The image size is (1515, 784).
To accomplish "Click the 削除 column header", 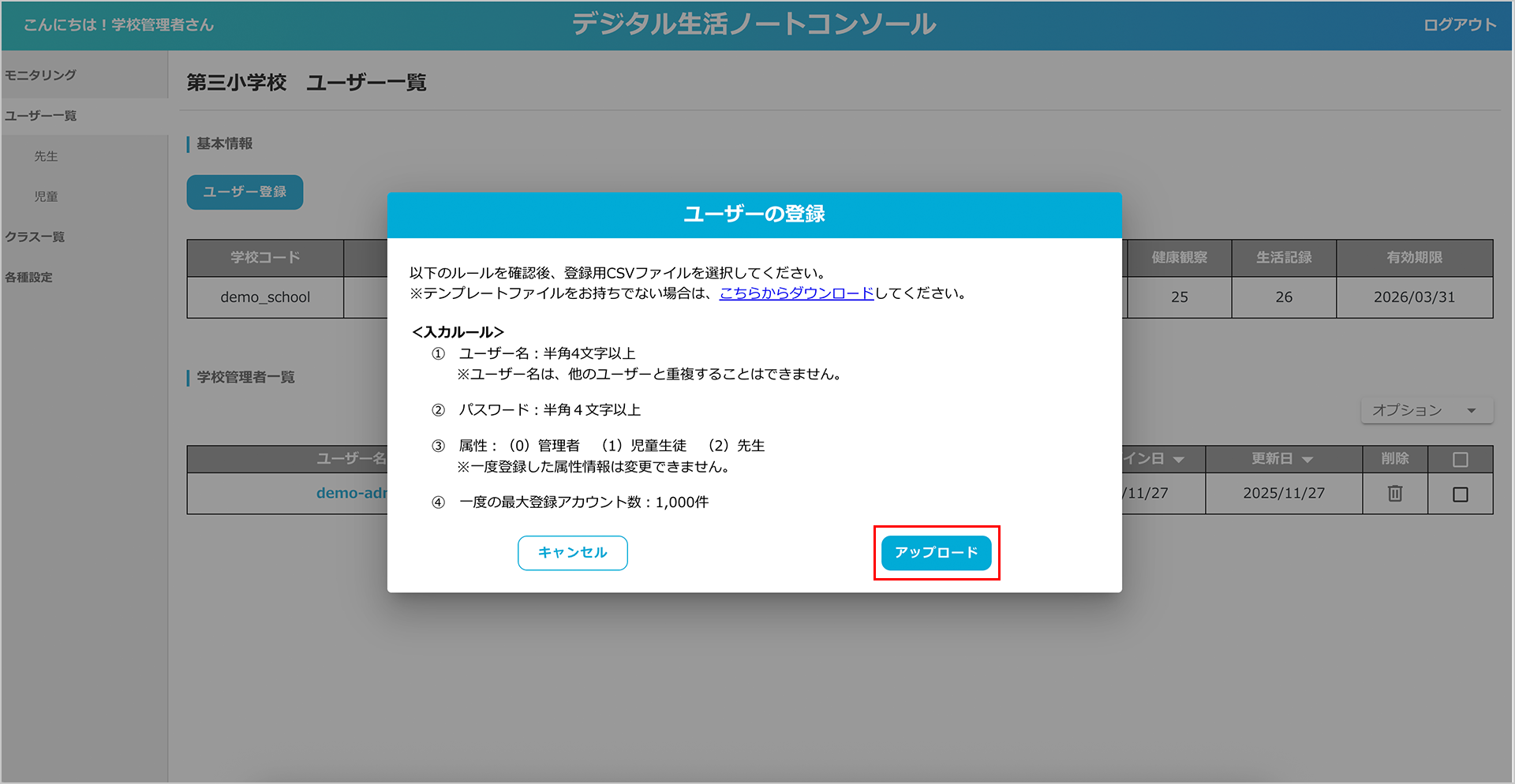I will pyautogui.click(x=1394, y=458).
